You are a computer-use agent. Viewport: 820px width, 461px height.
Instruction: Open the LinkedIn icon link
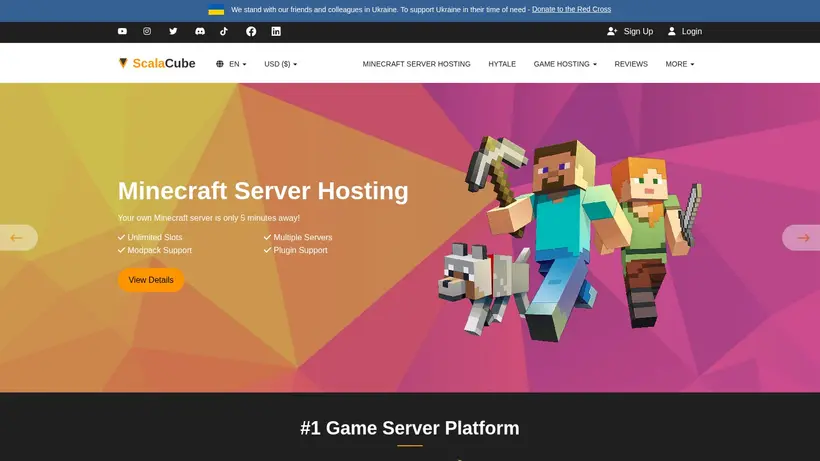[276, 31]
